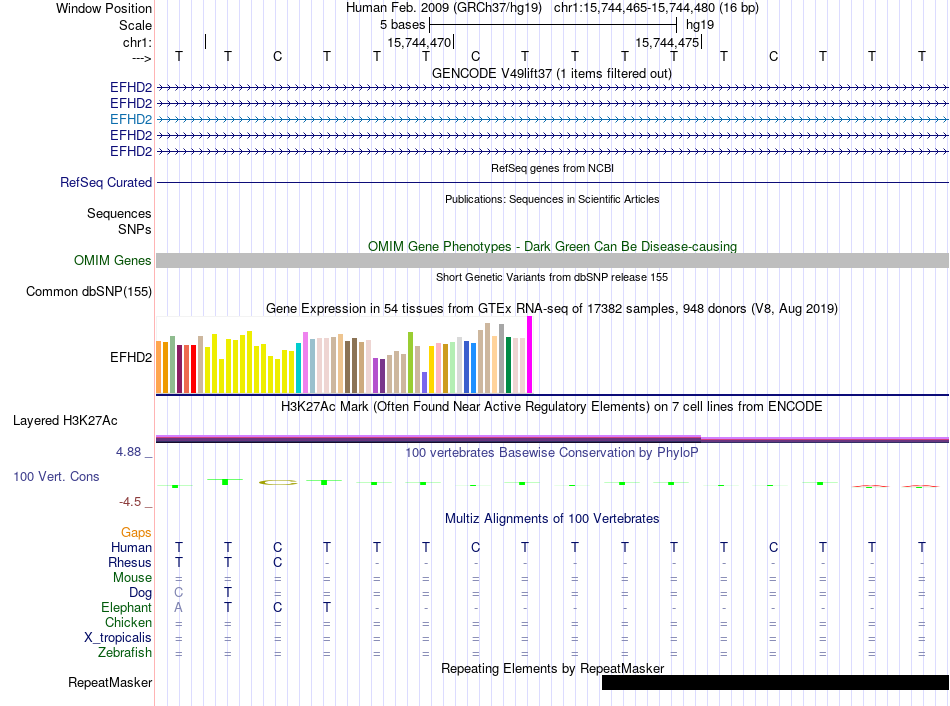
Task: Click the gray C base in Dog row
Action: tap(178, 592)
